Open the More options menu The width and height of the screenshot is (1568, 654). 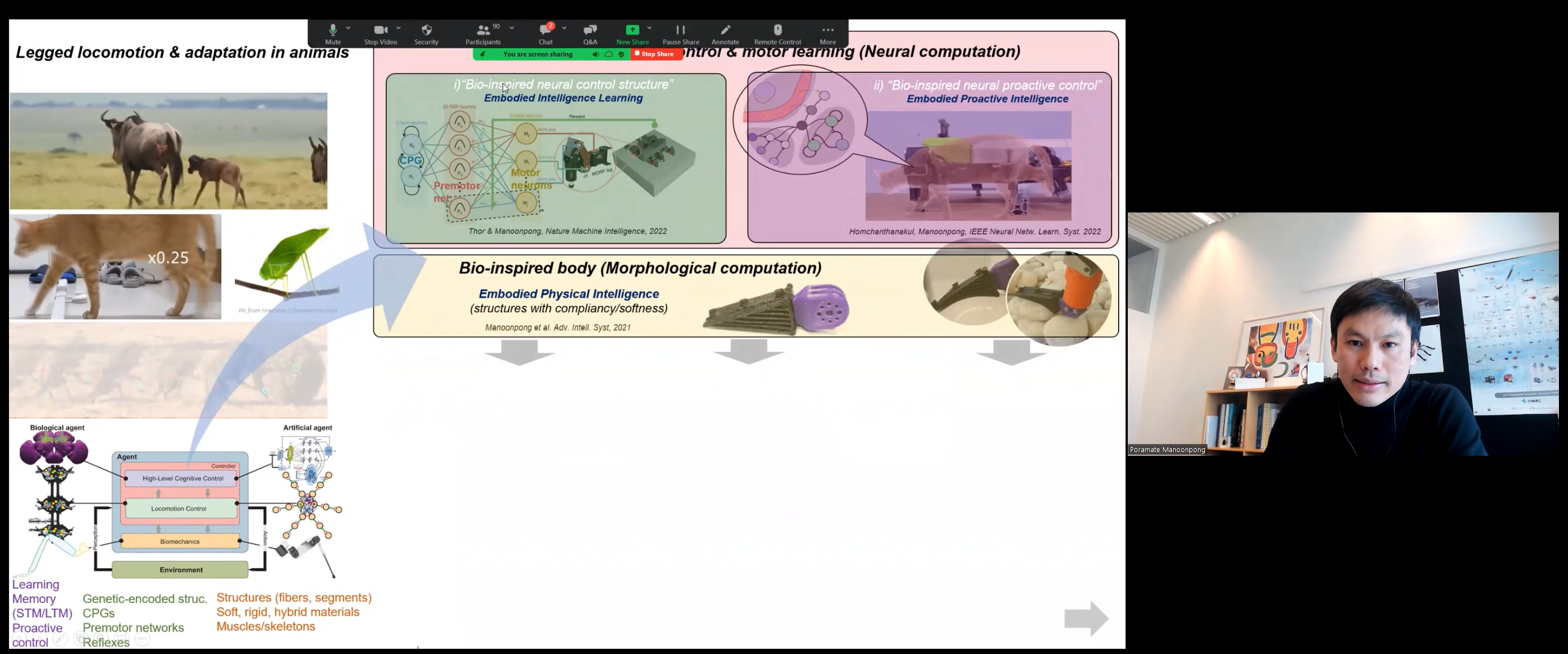[x=827, y=33]
